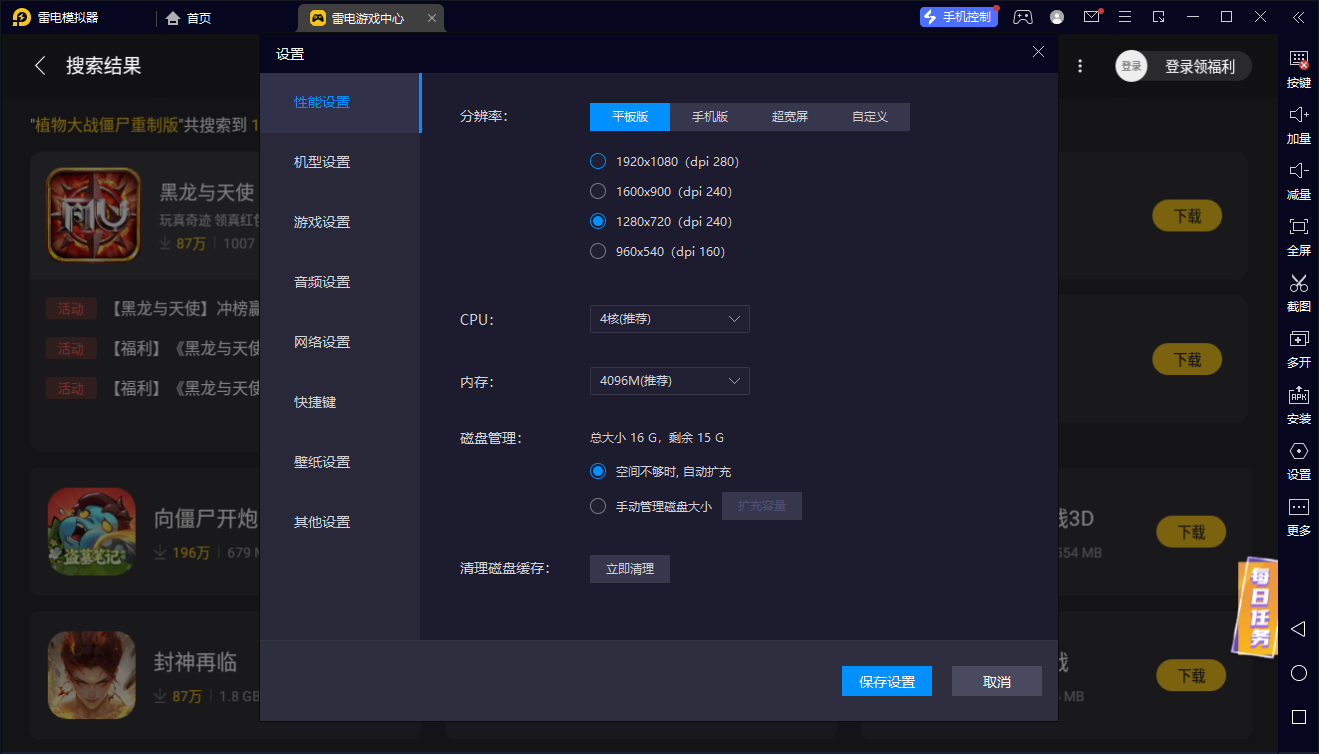Click the 向僵尸开炮 game icon
The width and height of the screenshot is (1319, 754).
[x=92, y=531]
